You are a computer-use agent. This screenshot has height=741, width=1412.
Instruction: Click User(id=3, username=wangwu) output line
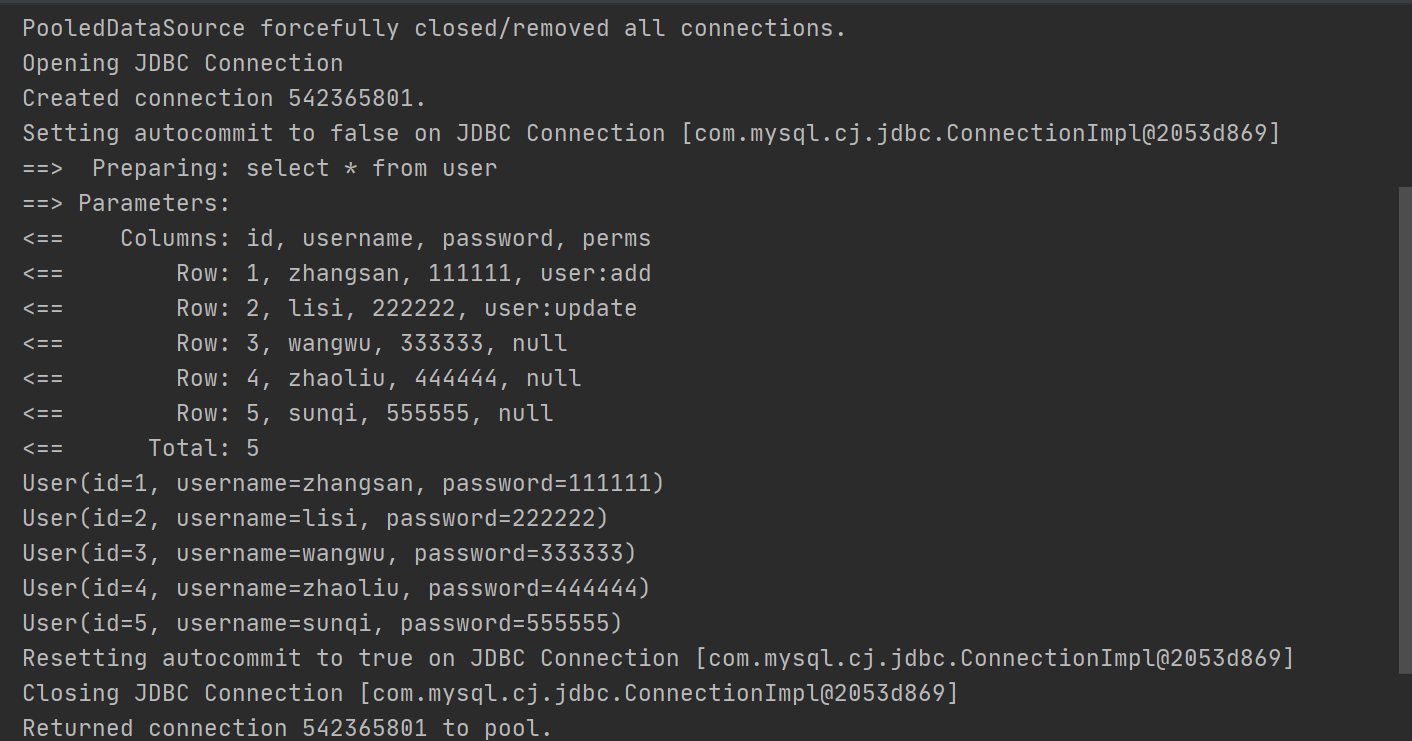coord(330,553)
